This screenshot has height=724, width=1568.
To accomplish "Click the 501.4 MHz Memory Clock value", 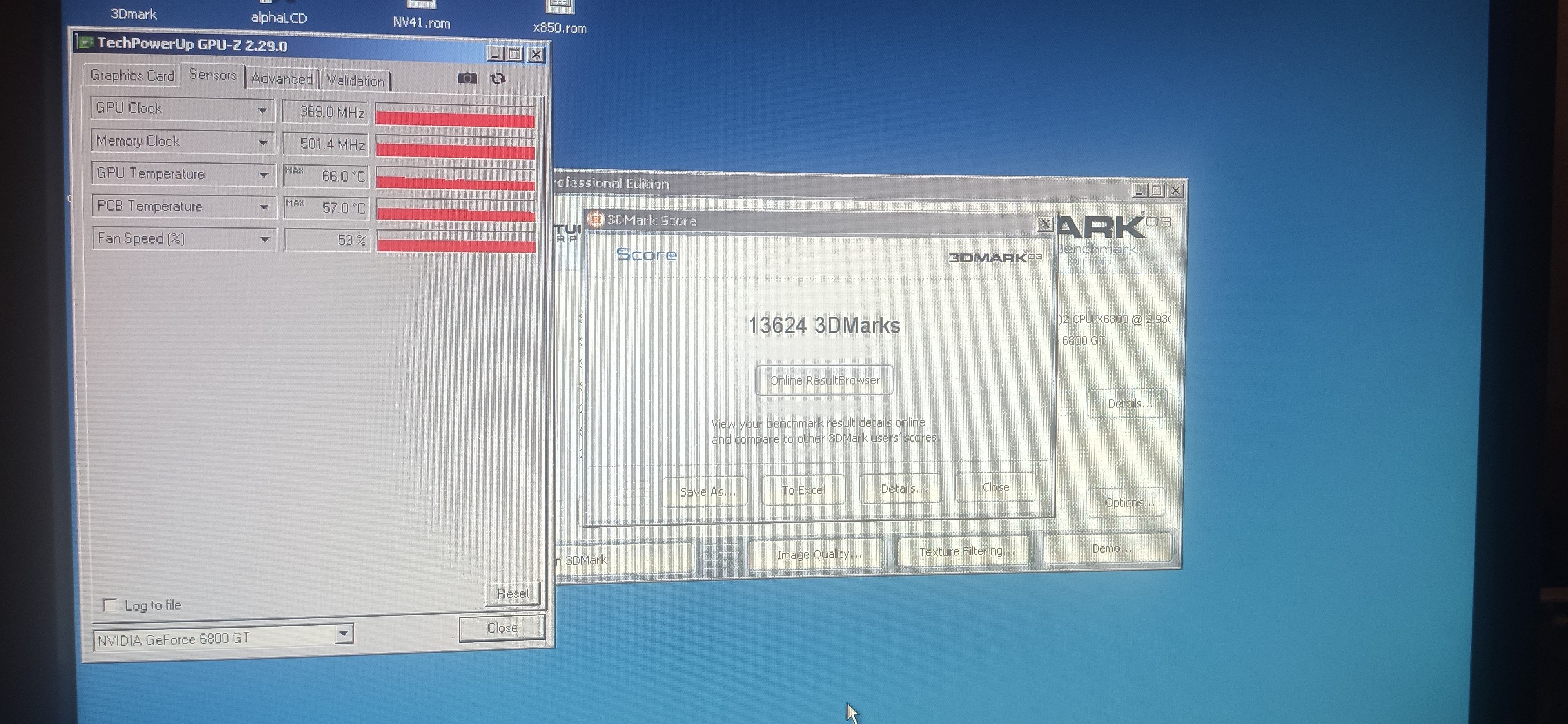I will coord(326,144).
